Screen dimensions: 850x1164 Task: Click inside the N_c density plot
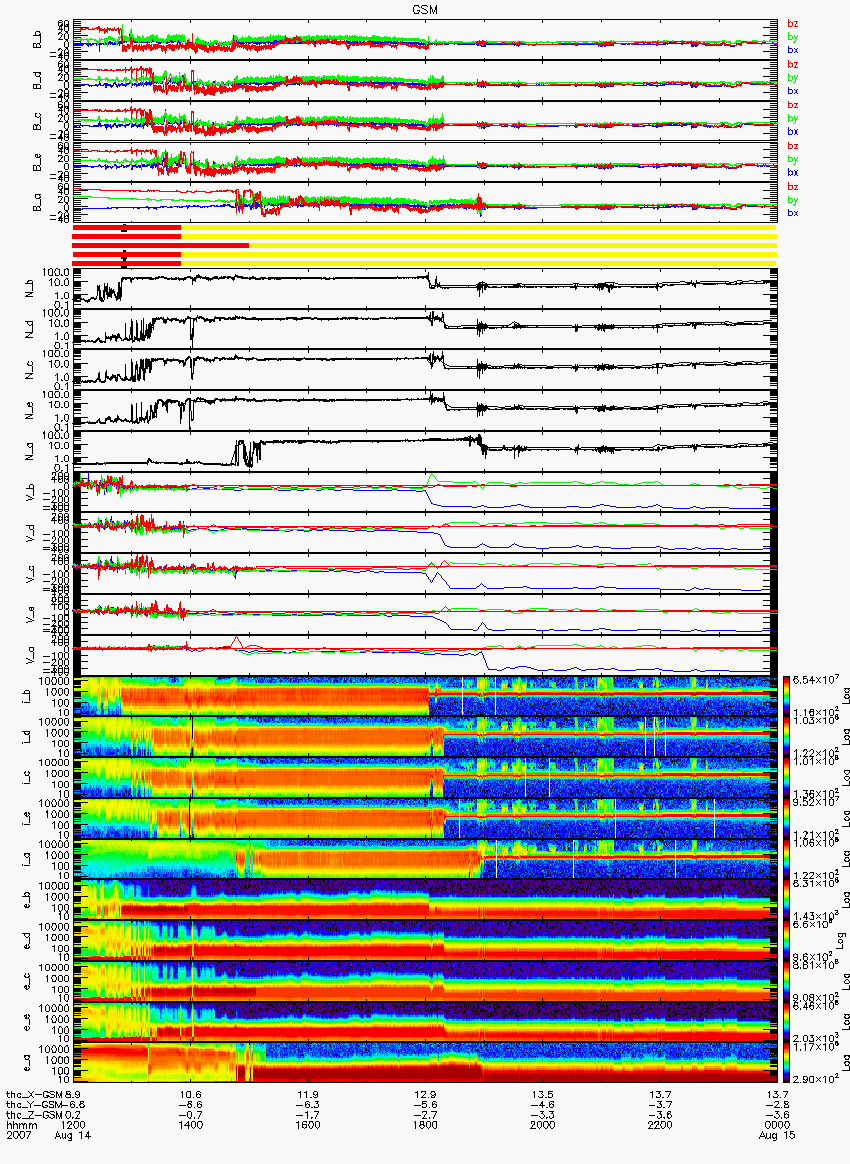point(425,370)
